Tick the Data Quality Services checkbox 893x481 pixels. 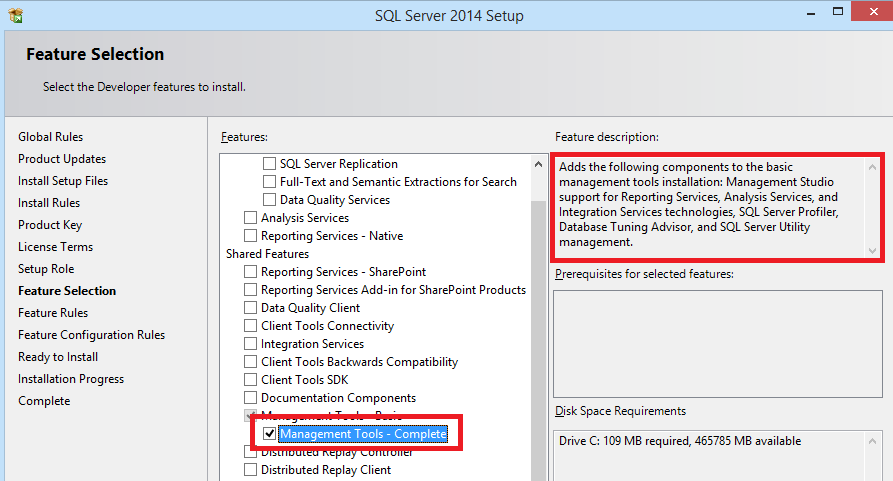[269, 200]
